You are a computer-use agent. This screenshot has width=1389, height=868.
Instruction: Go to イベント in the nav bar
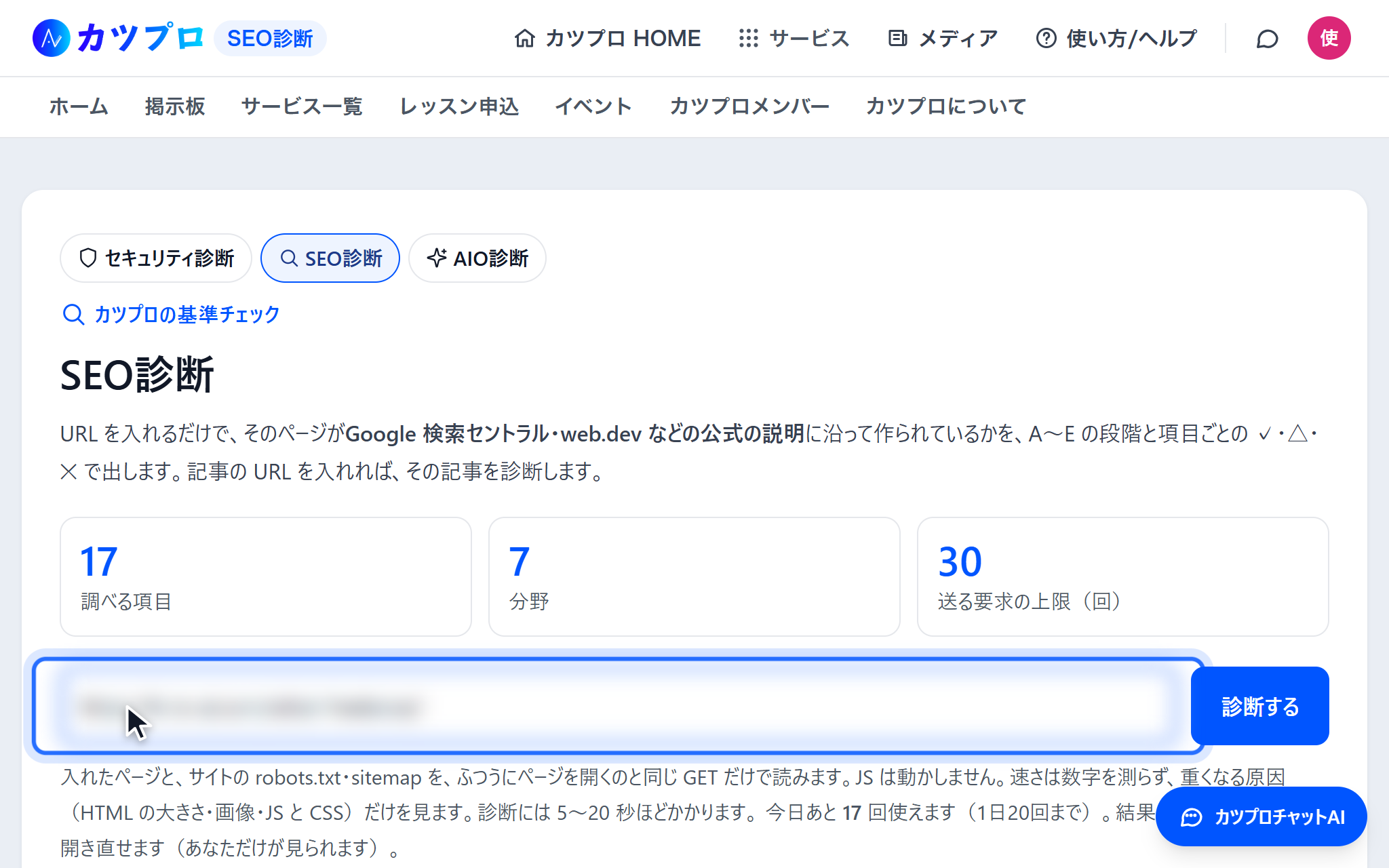pos(594,106)
